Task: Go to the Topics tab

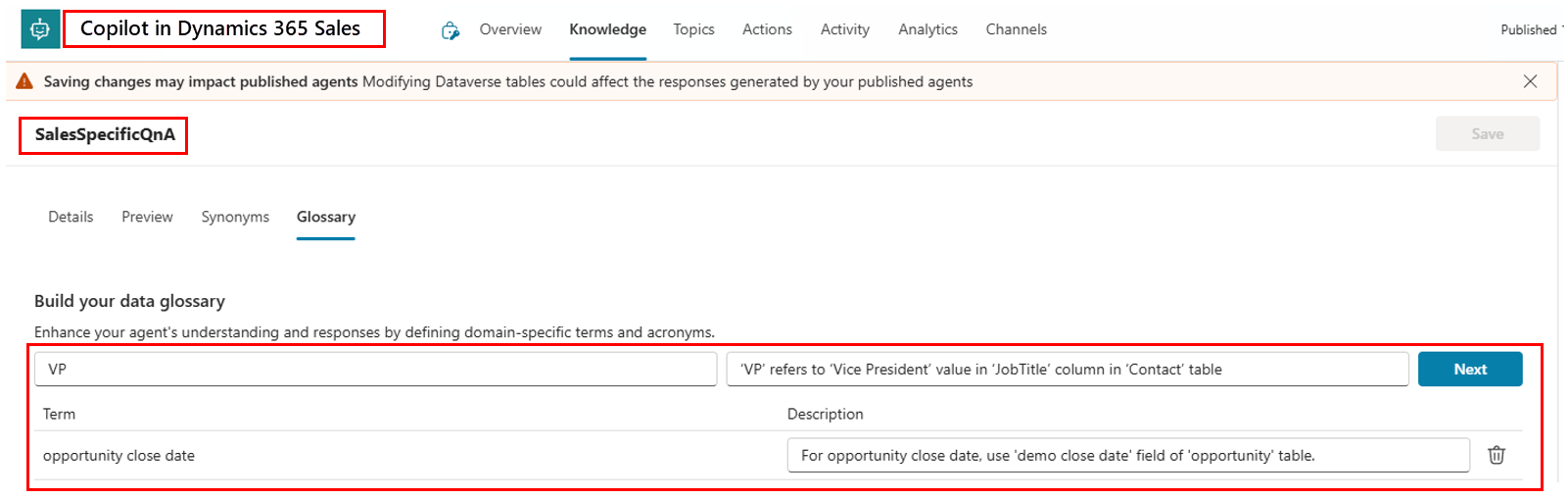Action: [693, 29]
